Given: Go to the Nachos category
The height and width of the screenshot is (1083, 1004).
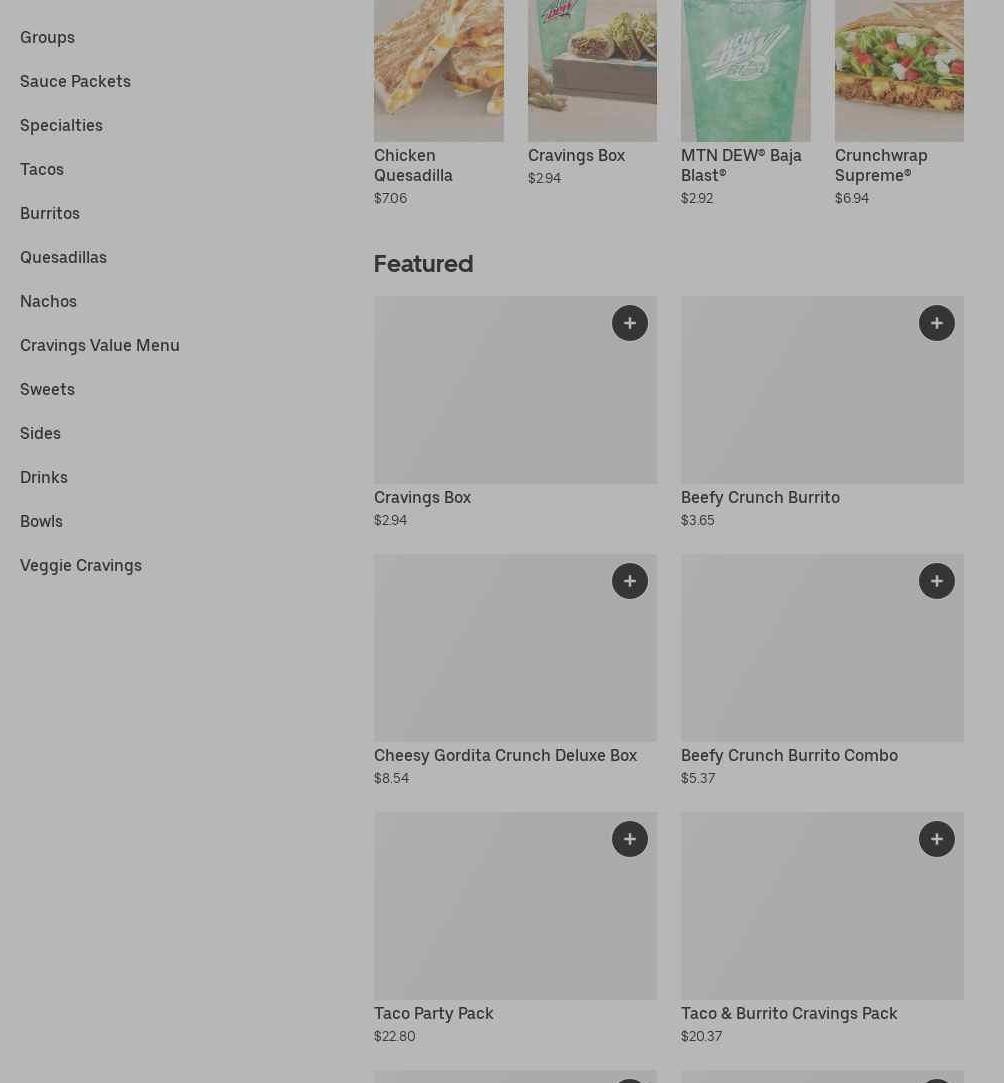Looking at the screenshot, I should pyautogui.click(x=48, y=302).
